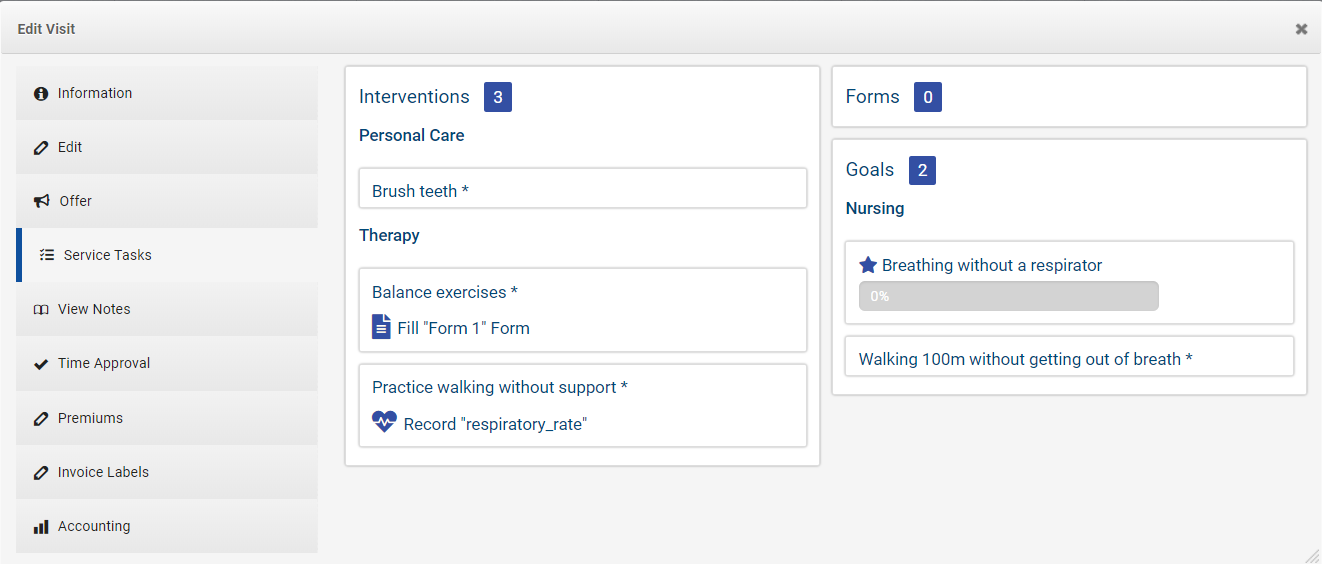This screenshot has height=564, width=1322.
Task: Click Record "respiratory_rate" link
Action: coord(495,424)
